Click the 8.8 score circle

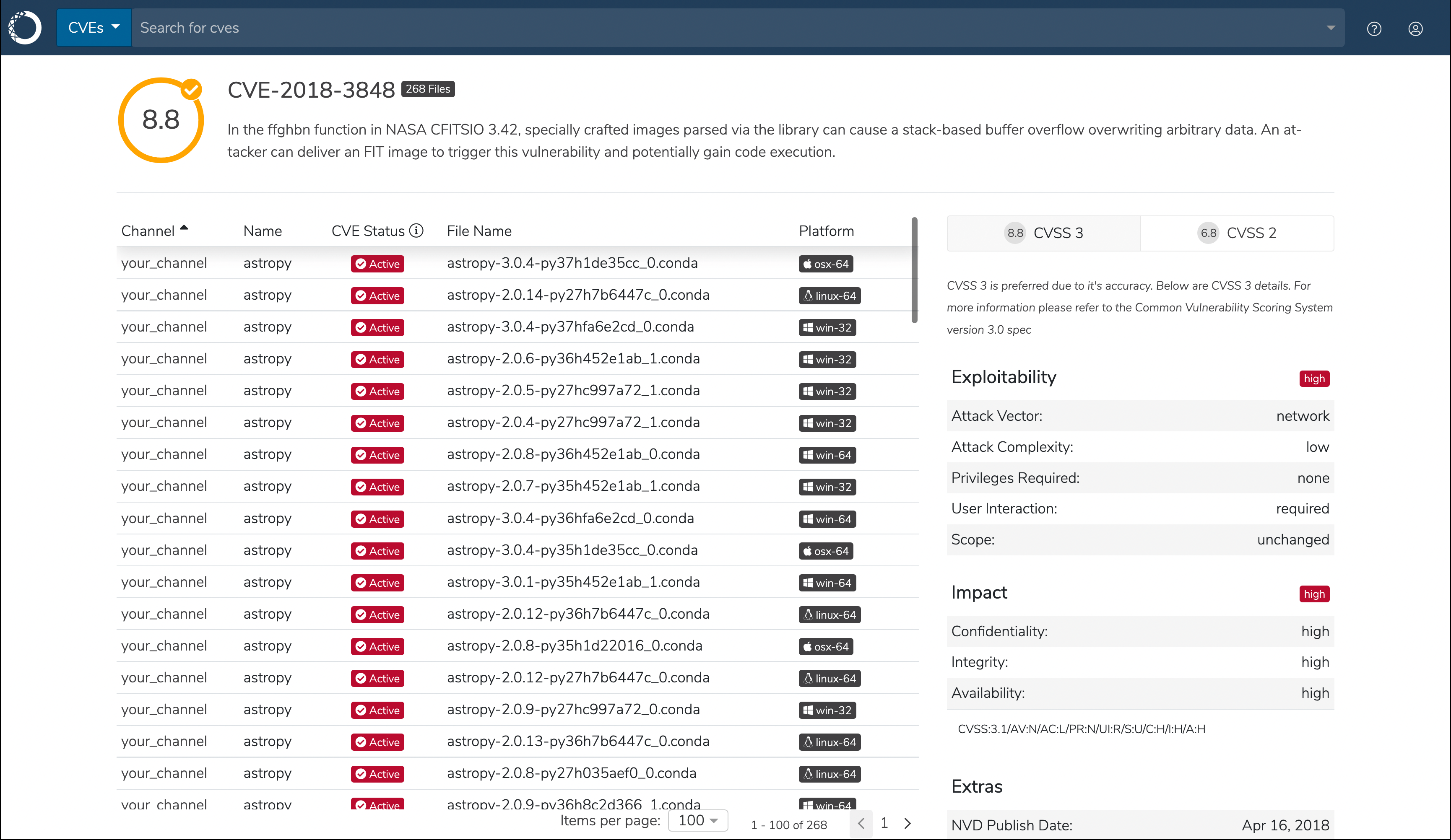tap(161, 120)
